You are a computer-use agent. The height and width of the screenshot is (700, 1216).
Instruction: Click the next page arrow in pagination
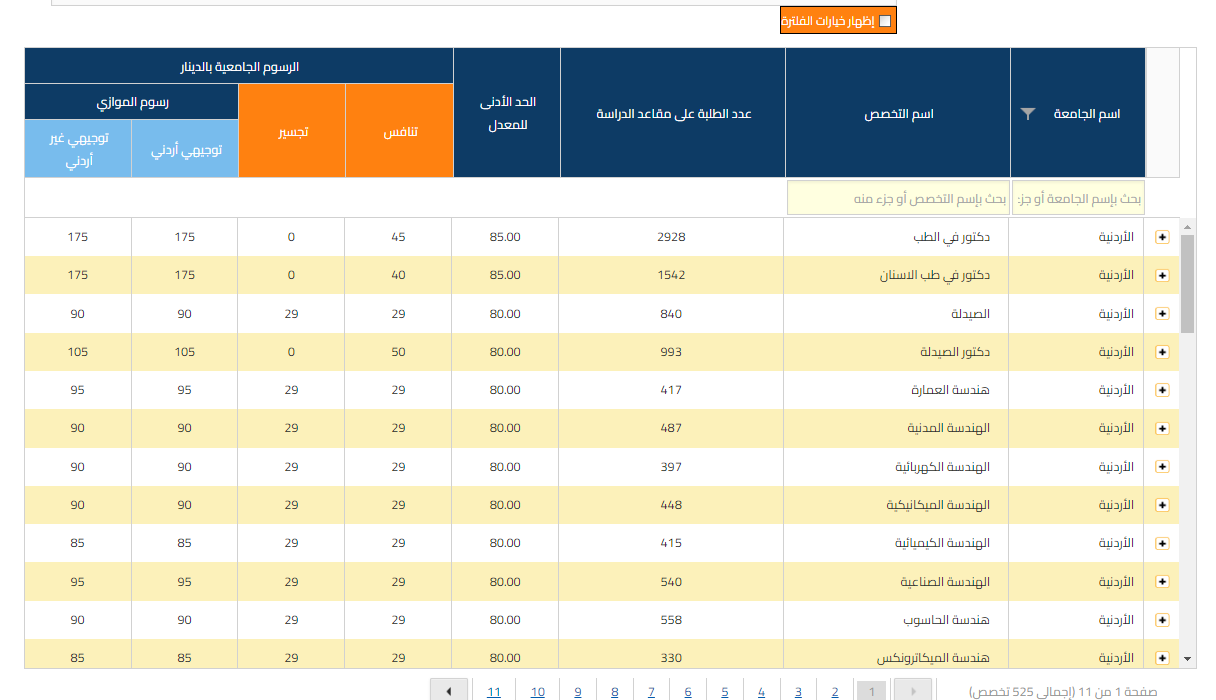point(912,689)
